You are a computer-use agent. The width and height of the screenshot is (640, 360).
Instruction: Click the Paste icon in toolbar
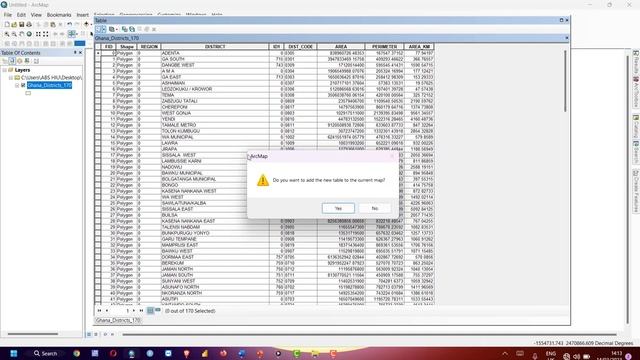(53, 24)
